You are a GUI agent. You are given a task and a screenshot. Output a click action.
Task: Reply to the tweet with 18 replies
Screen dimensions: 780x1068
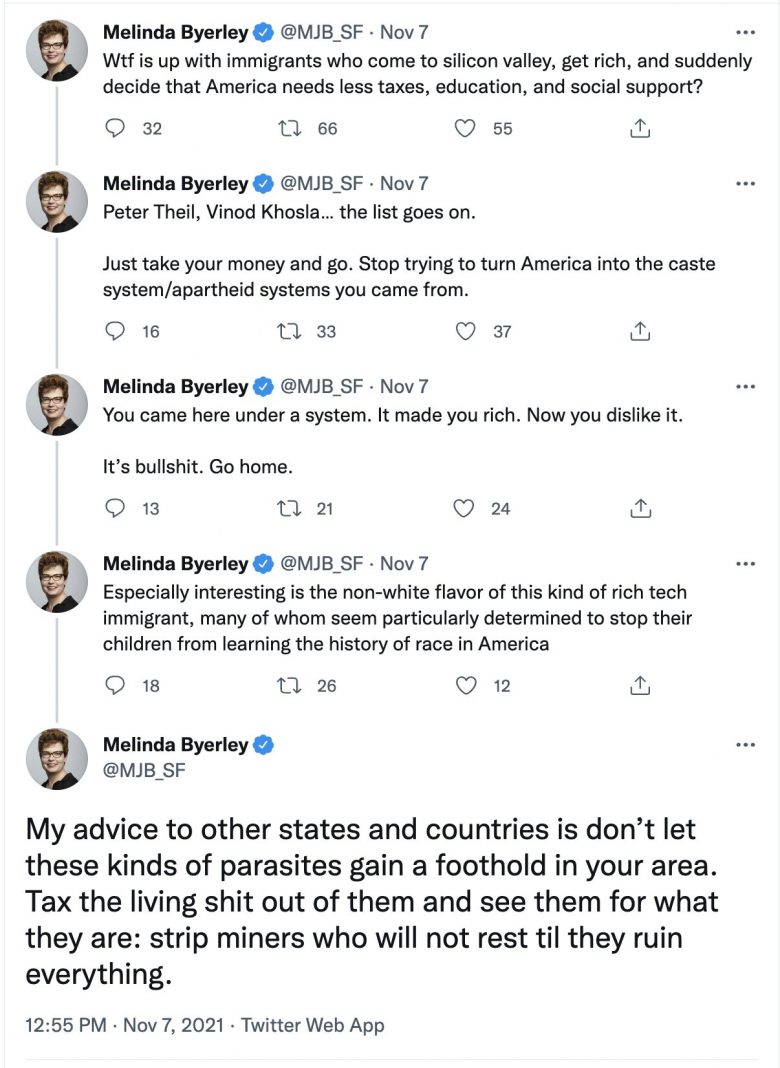[116, 685]
